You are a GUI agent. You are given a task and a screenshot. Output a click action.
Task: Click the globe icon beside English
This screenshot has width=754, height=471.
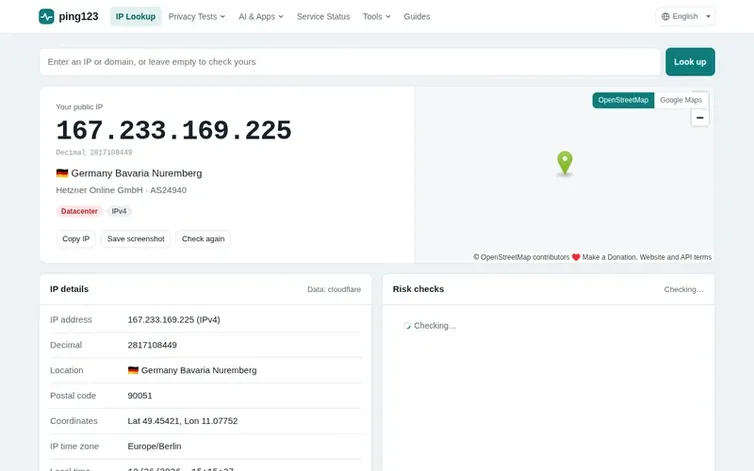click(x=666, y=16)
